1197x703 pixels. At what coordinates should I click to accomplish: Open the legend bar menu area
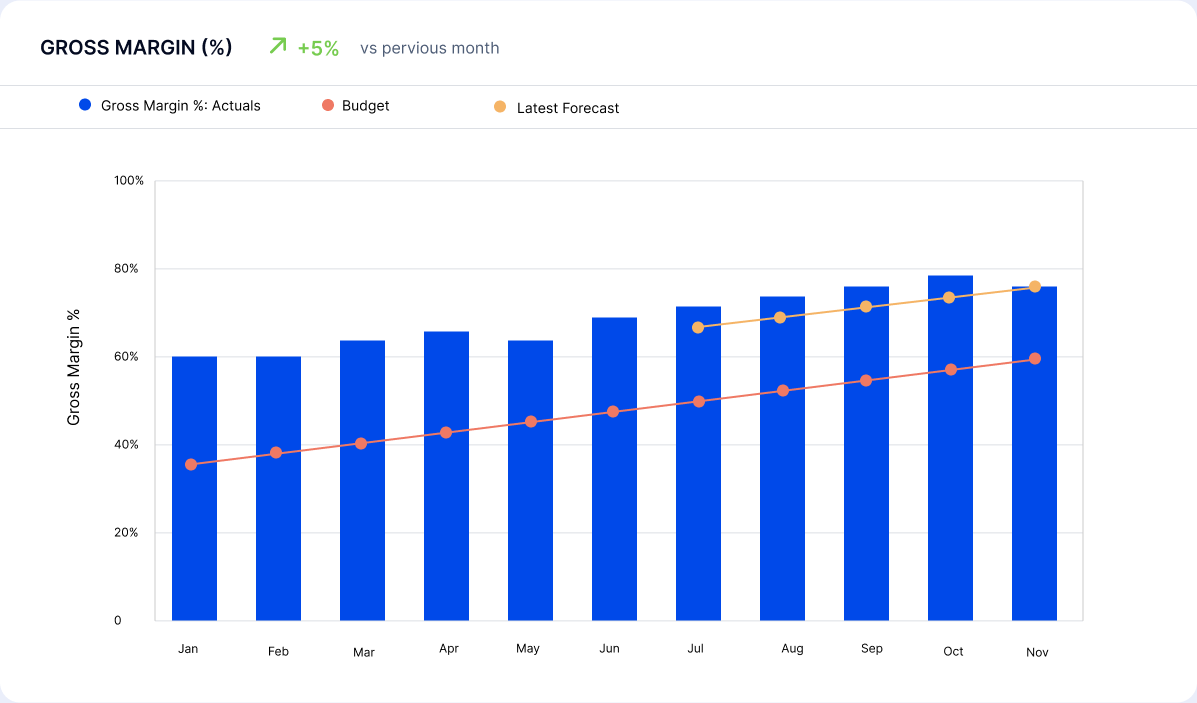click(598, 106)
